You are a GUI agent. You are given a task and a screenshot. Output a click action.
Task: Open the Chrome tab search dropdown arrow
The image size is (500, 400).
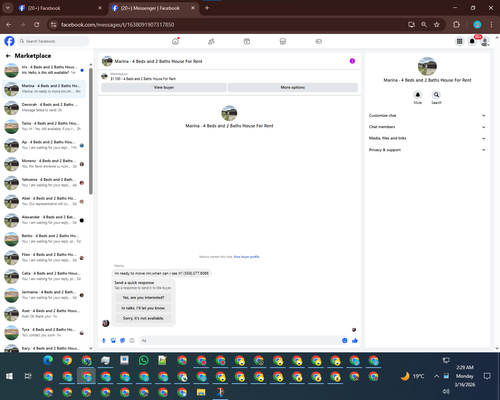coord(7,8)
